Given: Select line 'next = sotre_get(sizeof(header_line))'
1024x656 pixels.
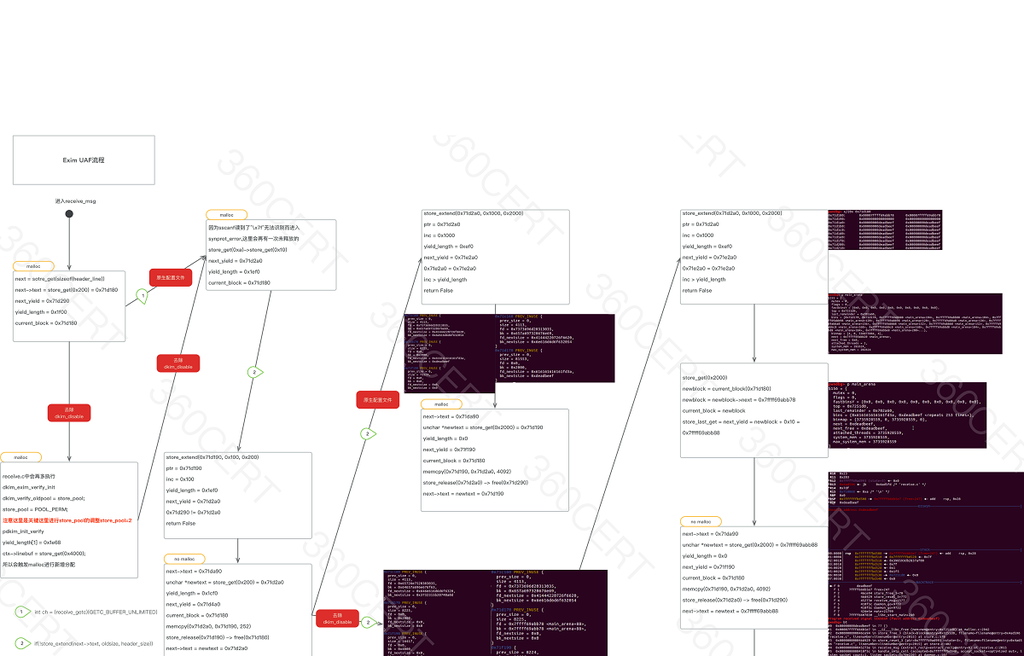Looking at the screenshot, I should tap(59, 278).
